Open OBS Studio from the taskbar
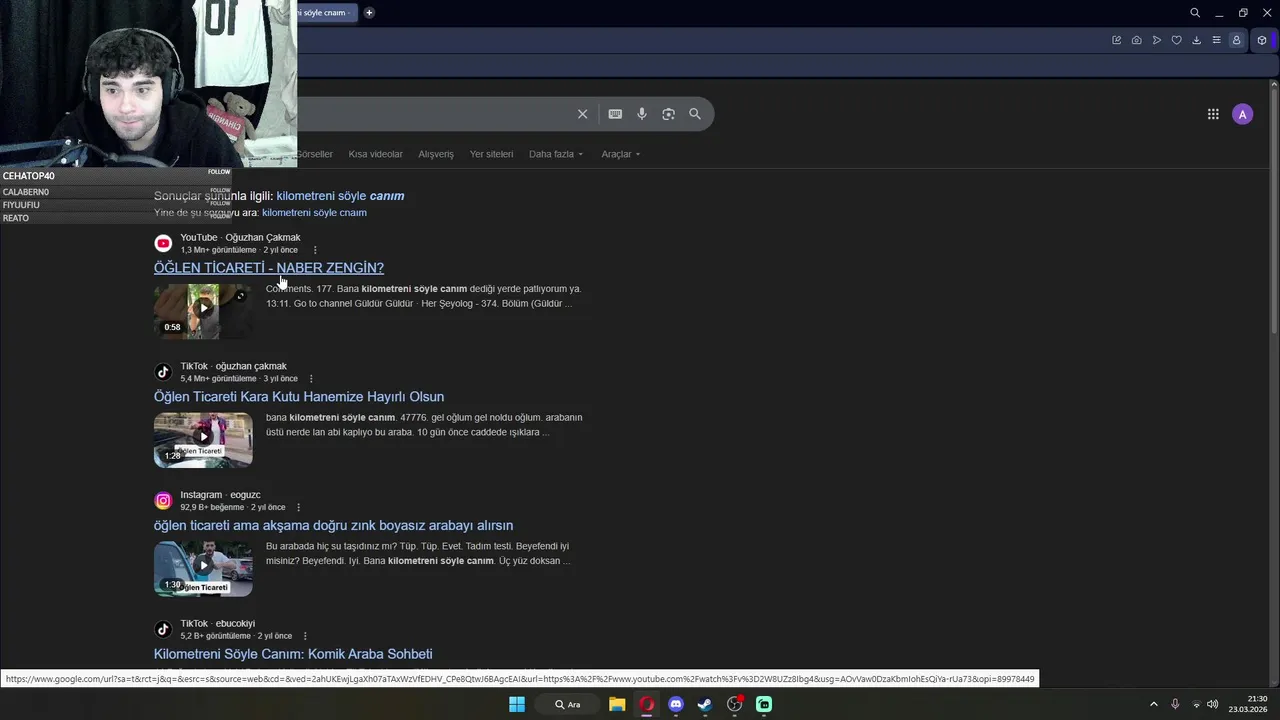Viewport: 1280px width, 720px height. point(735,704)
